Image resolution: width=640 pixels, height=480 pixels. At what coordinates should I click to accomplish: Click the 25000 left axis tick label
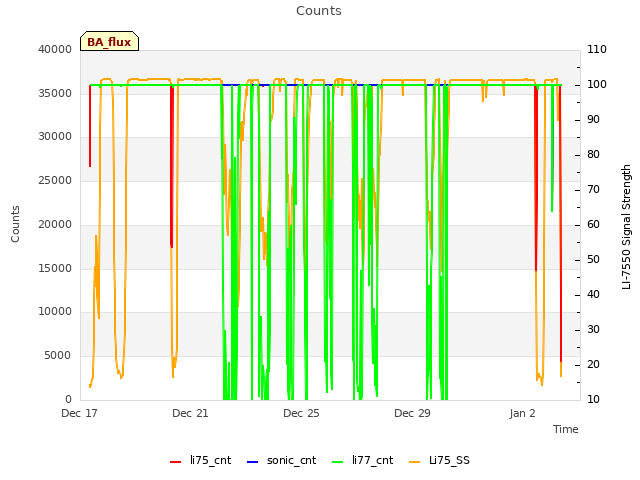point(55,180)
